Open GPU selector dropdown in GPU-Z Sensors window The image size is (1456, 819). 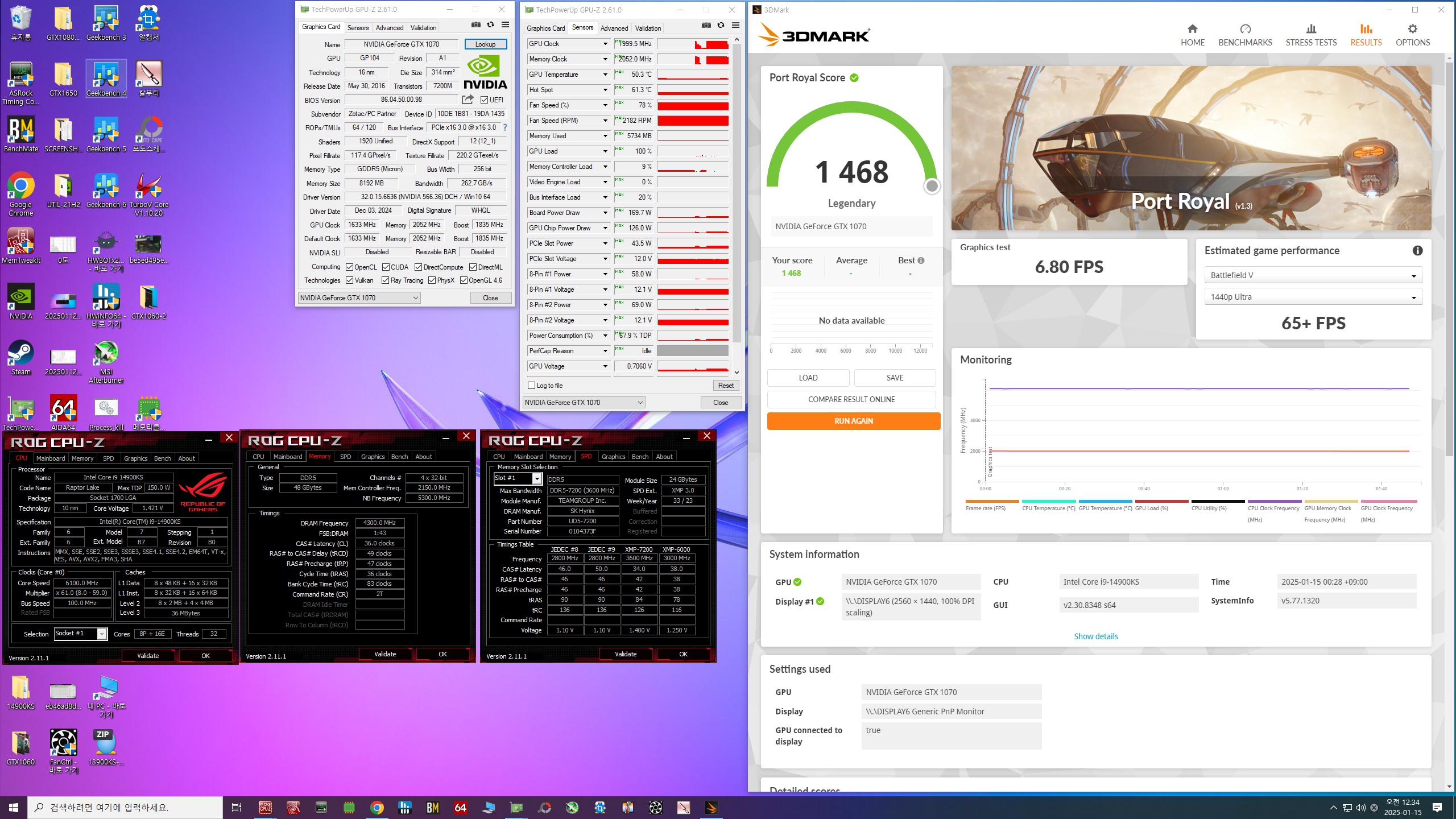[x=584, y=403]
